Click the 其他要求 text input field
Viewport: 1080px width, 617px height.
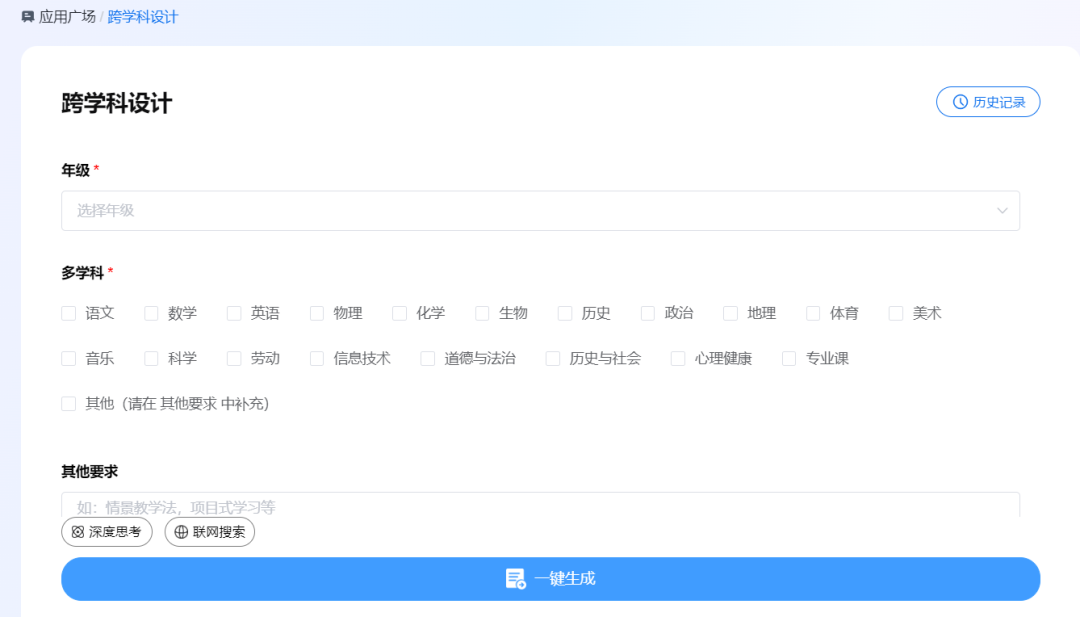tap(540, 505)
